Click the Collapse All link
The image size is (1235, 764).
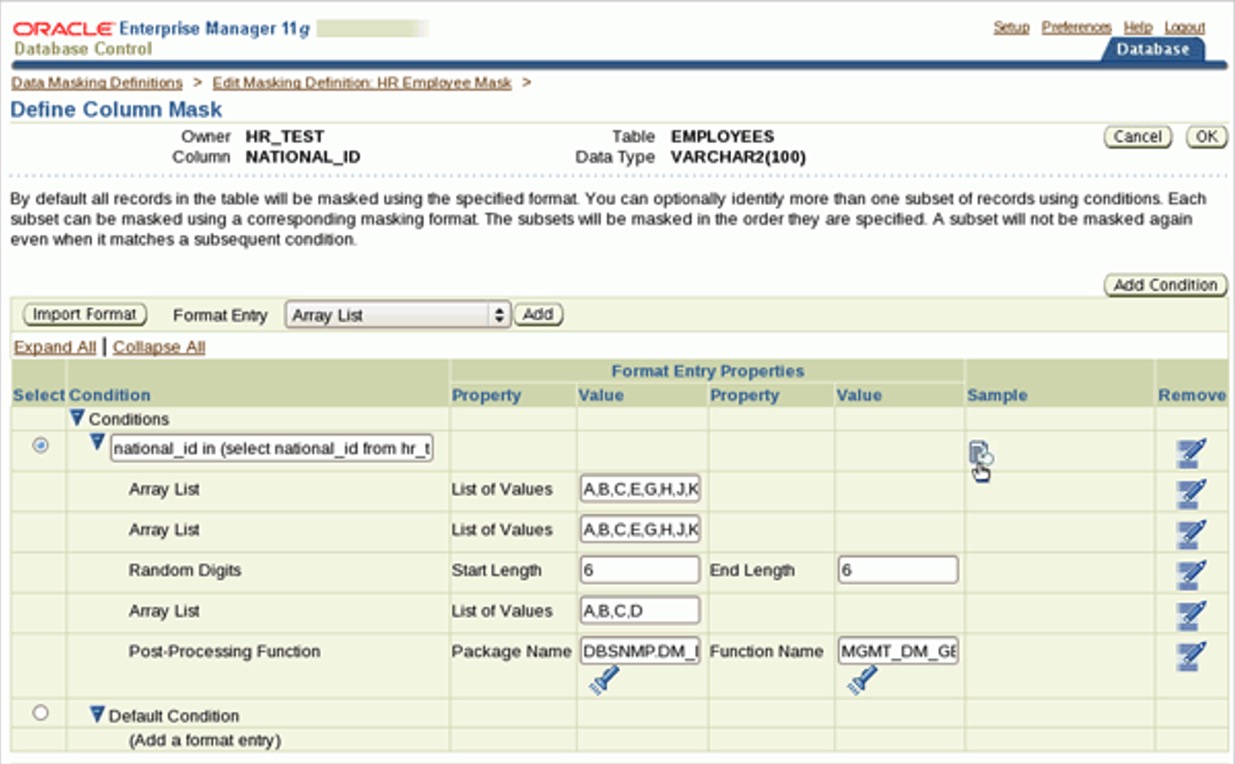click(159, 347)
